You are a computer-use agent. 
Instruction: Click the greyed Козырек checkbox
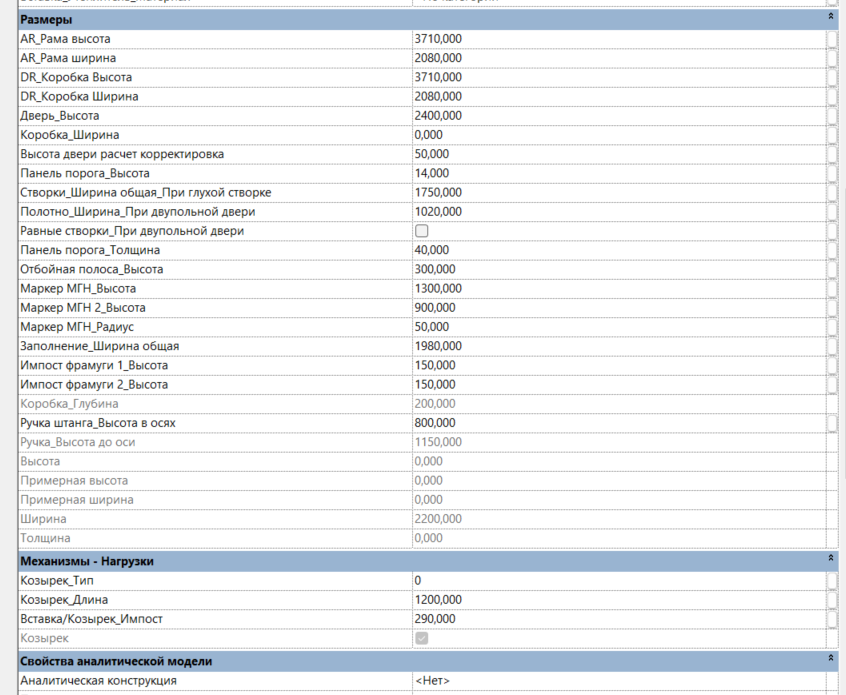point(421,638)
